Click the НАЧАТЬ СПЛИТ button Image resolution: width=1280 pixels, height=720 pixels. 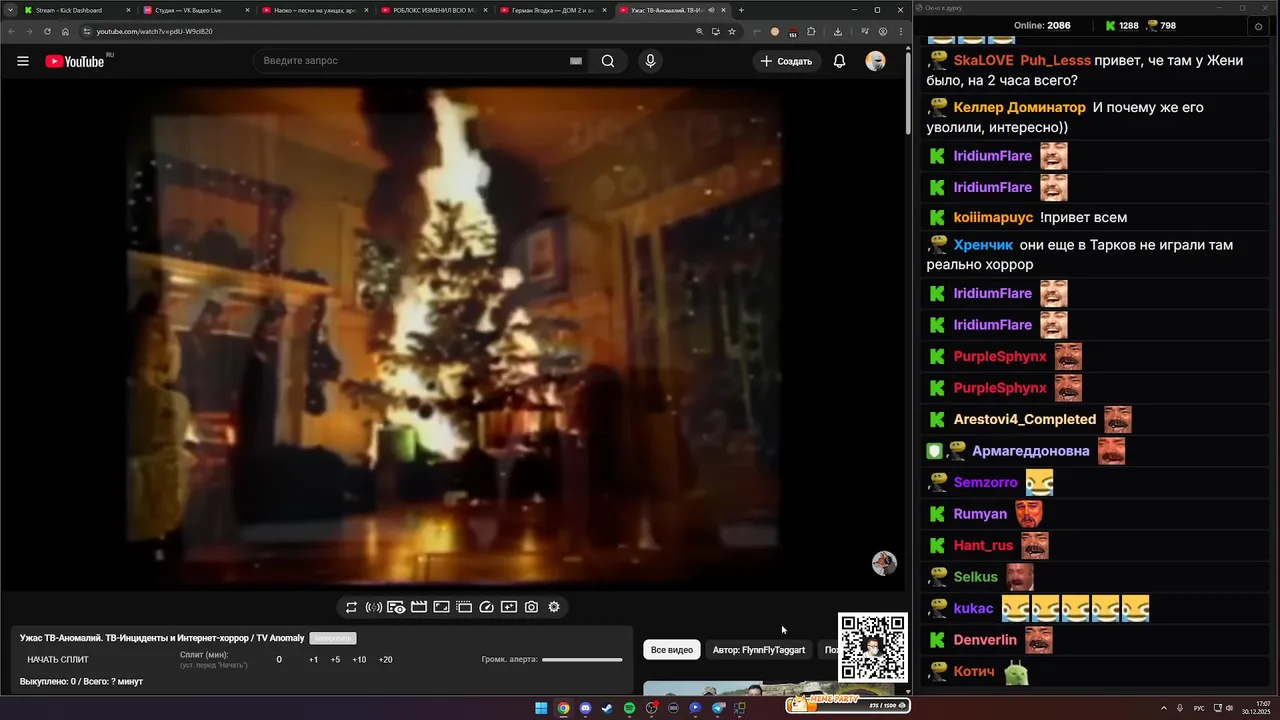click(x=58, y=660)
